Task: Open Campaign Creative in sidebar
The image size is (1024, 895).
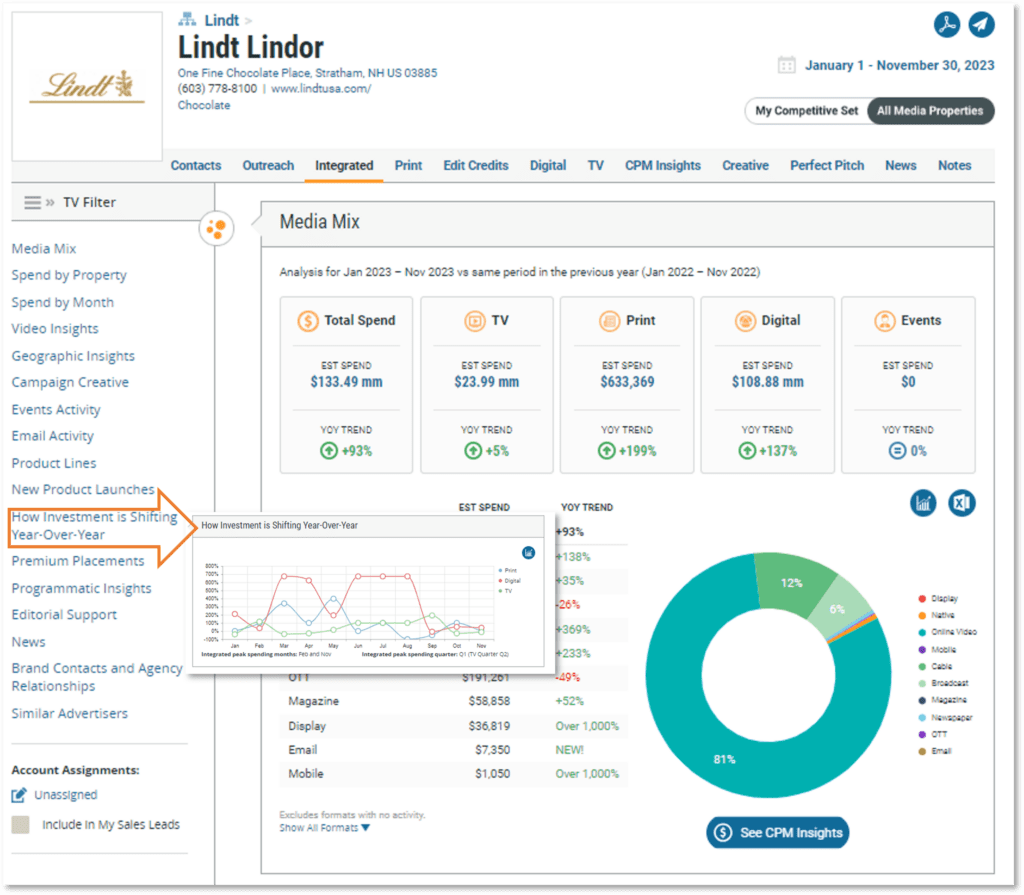Action: (70, 383)
